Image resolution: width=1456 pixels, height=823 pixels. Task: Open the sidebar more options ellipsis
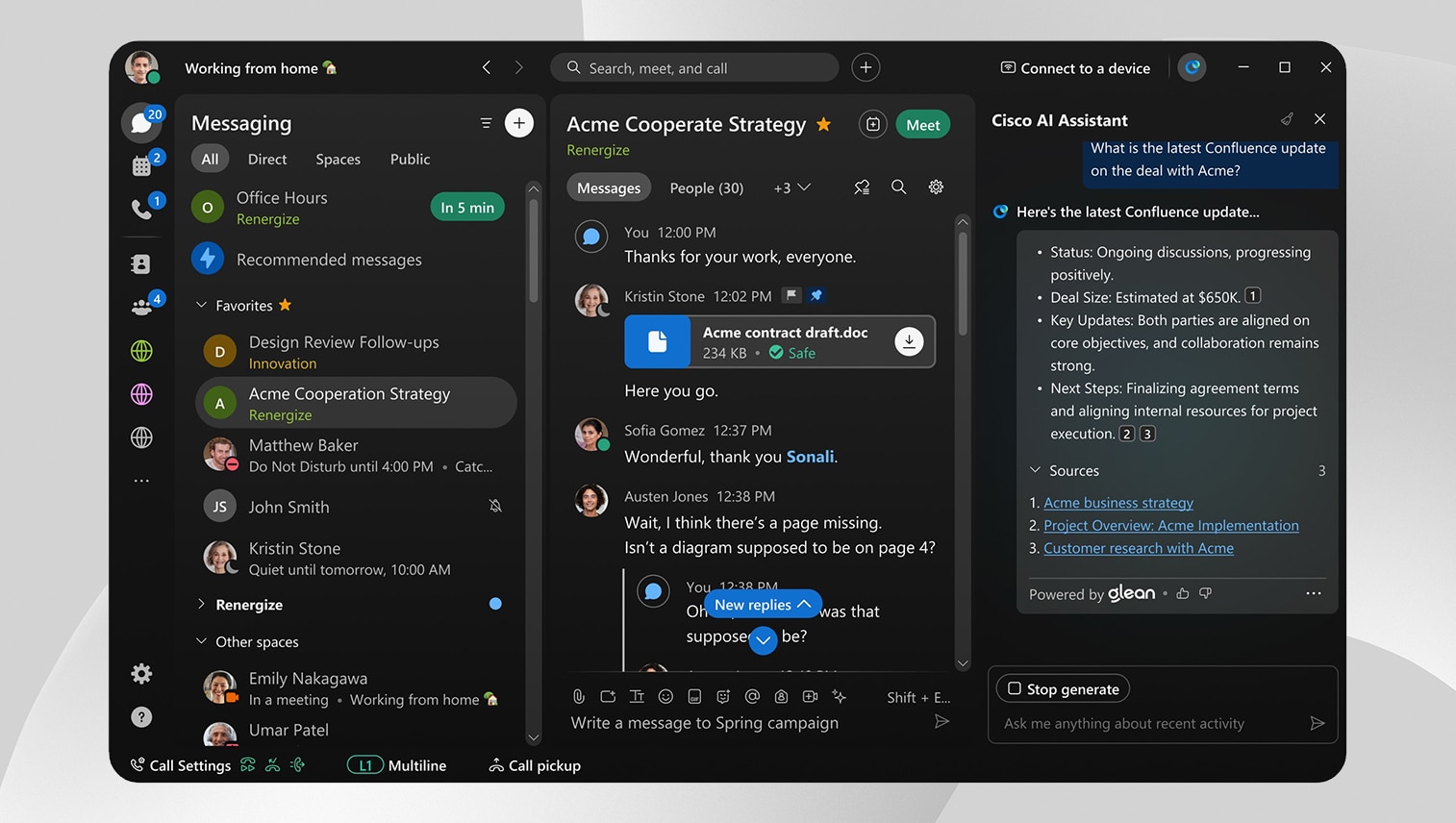[x=141, y=481]
